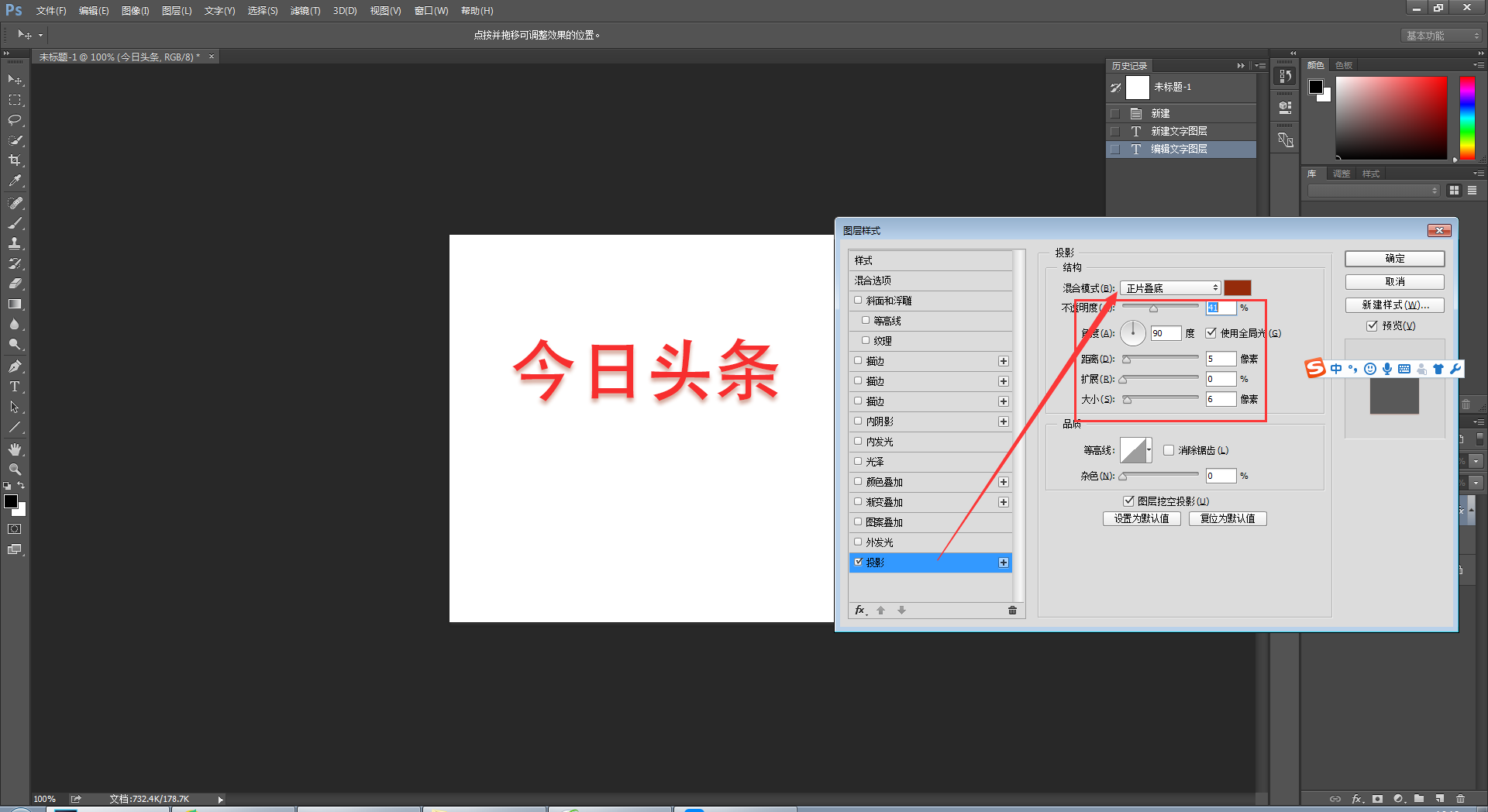The image size is (1488, 812).
Task: Select the Crop tool
Action: [x=15, y=160]
